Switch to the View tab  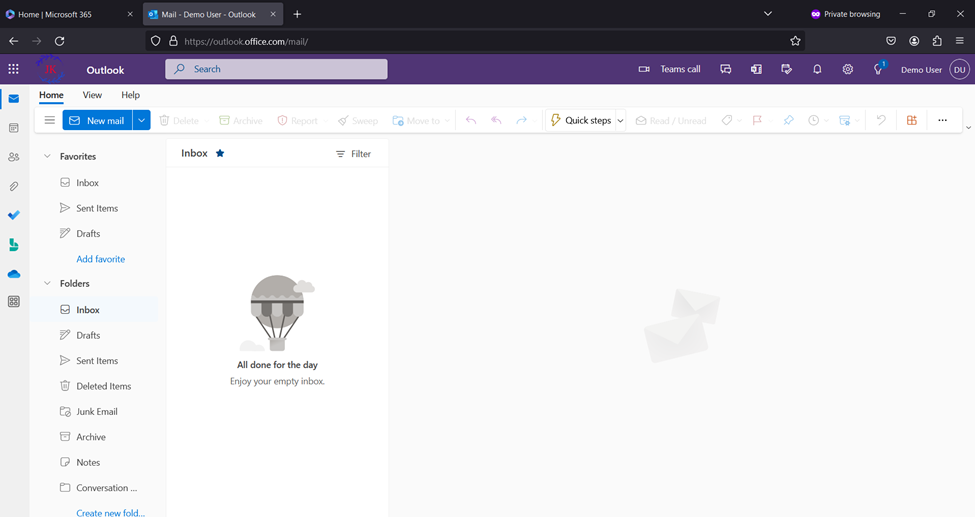(92, 95)
